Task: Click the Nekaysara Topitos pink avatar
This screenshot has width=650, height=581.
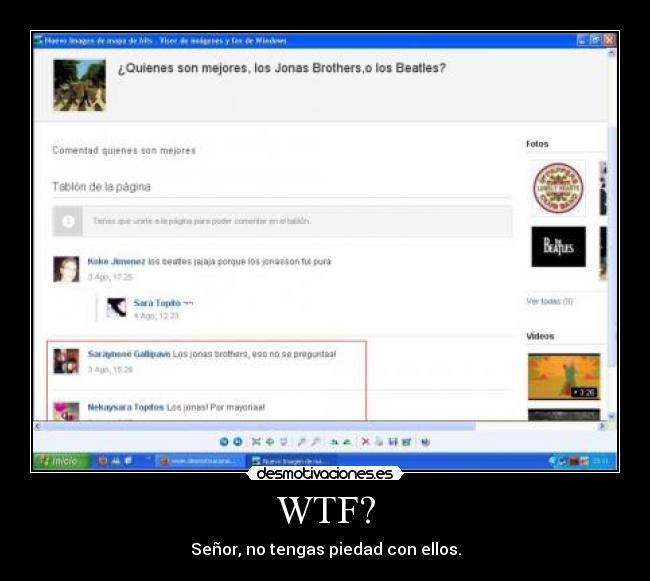Action: [66, 411]
